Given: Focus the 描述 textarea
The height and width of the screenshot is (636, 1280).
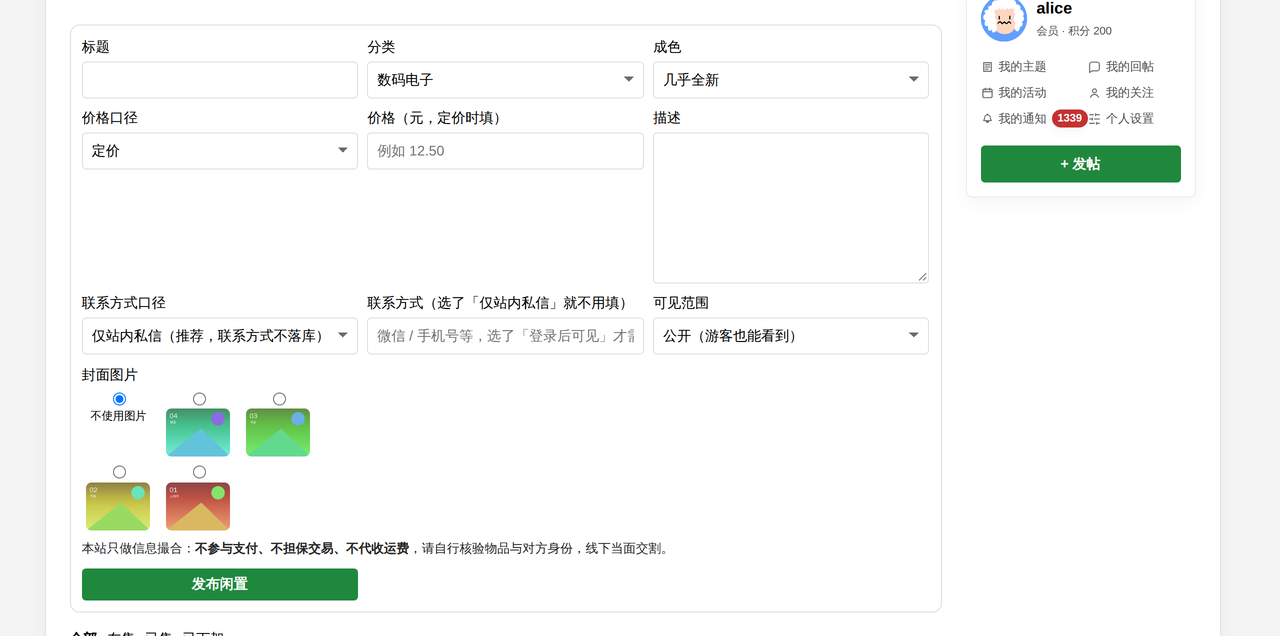Looking at the screenshot, I should [791, 208].
